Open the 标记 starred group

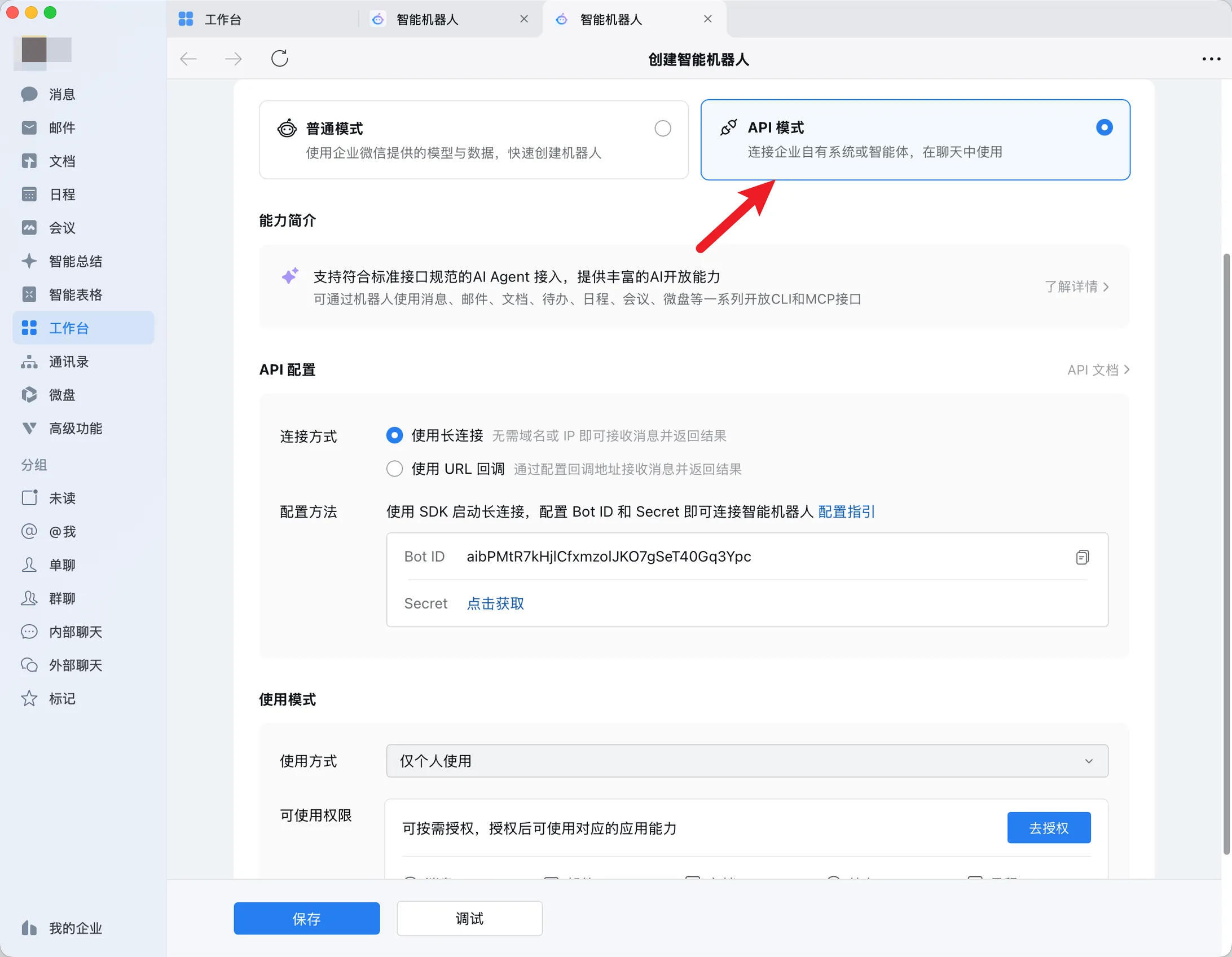tap(83, 699)
